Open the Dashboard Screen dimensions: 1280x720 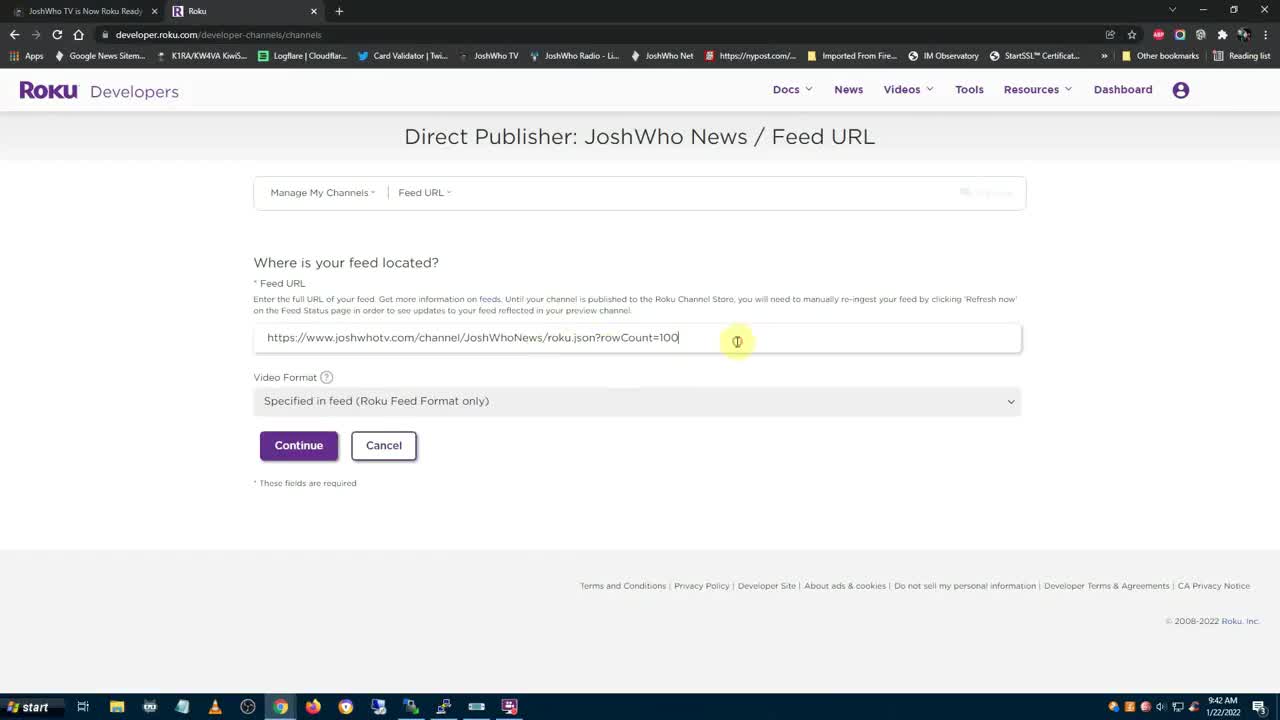pos(1123,90)
